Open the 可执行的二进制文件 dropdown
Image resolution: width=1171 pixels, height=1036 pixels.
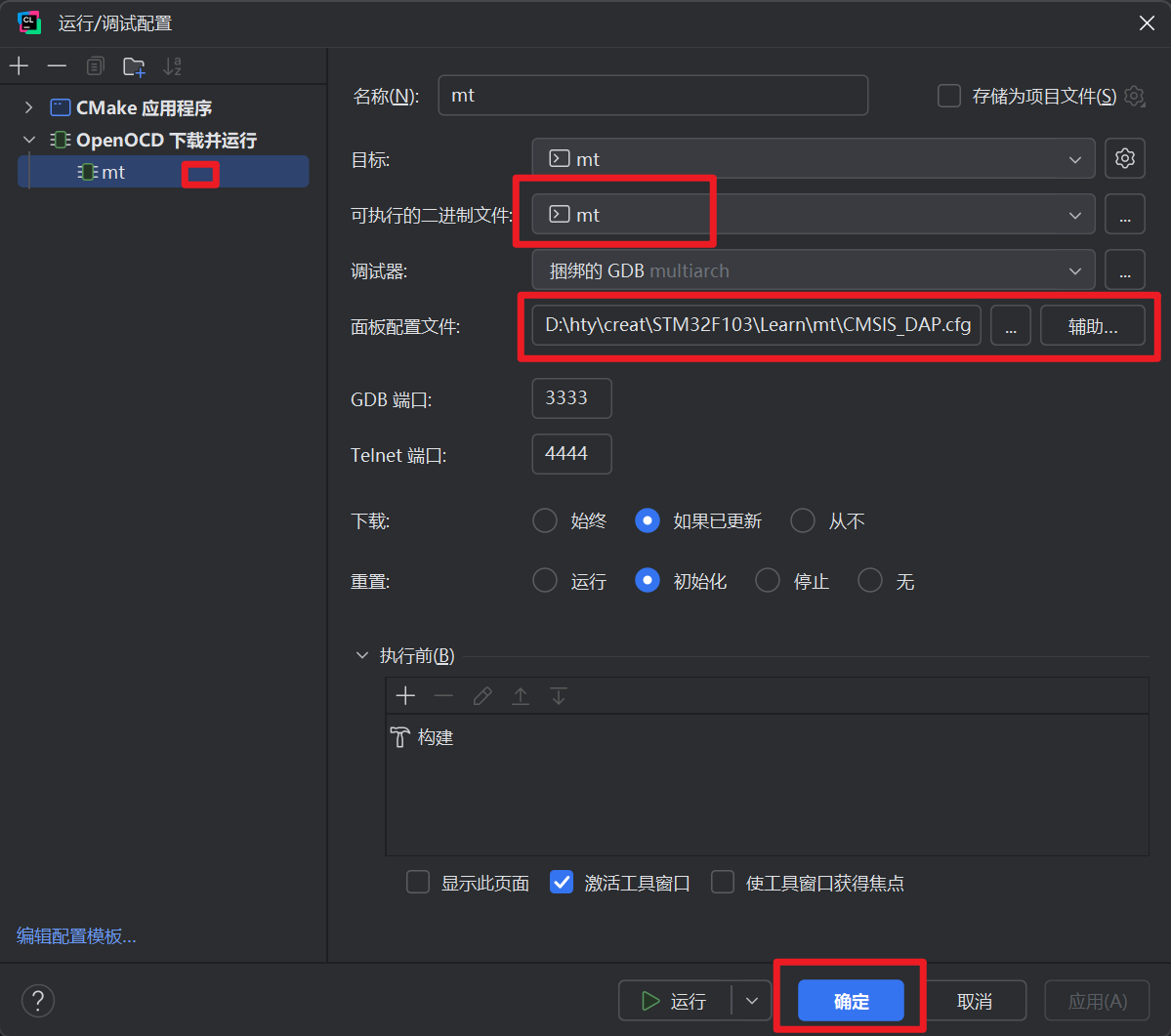(814, 214)
